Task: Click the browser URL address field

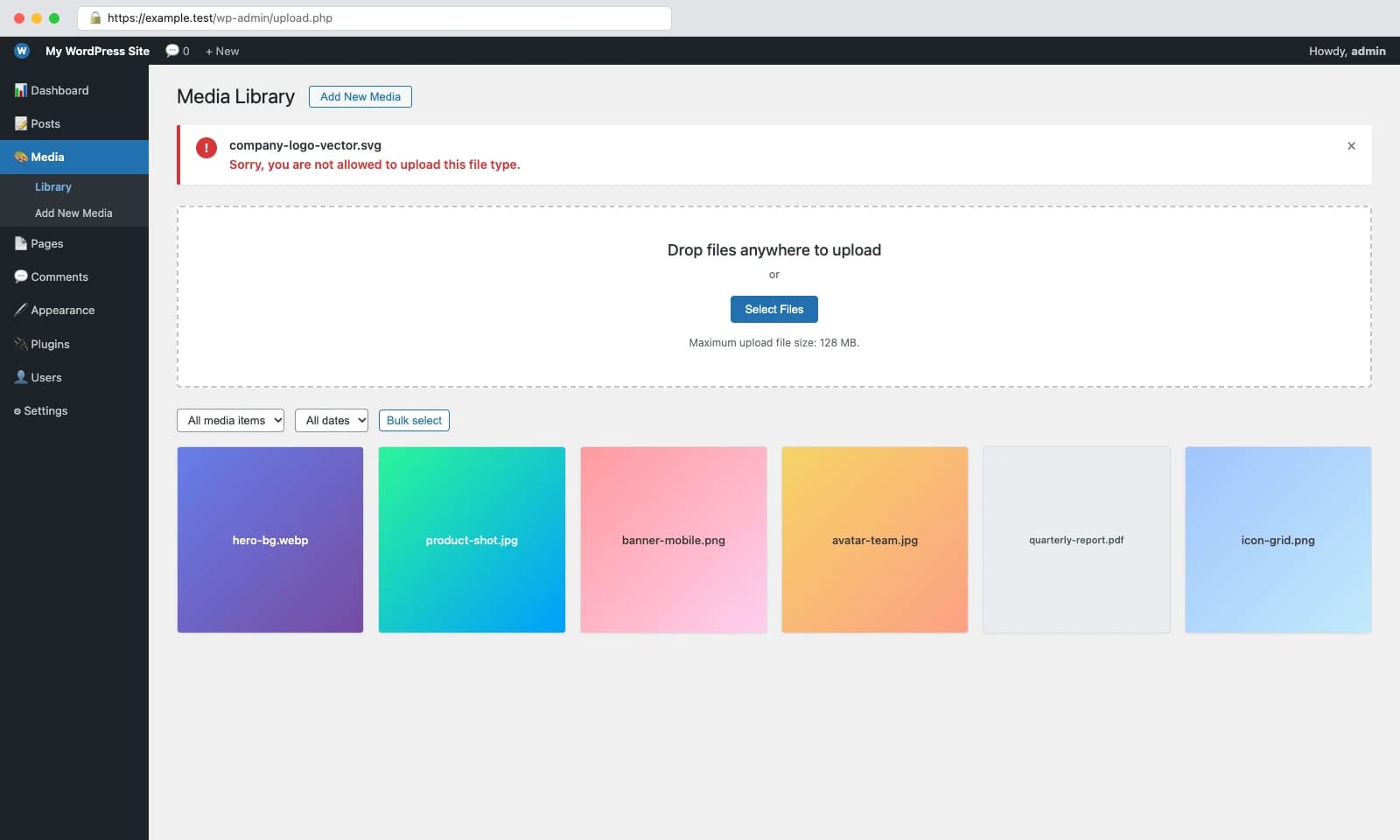Action: pos(374,17)
